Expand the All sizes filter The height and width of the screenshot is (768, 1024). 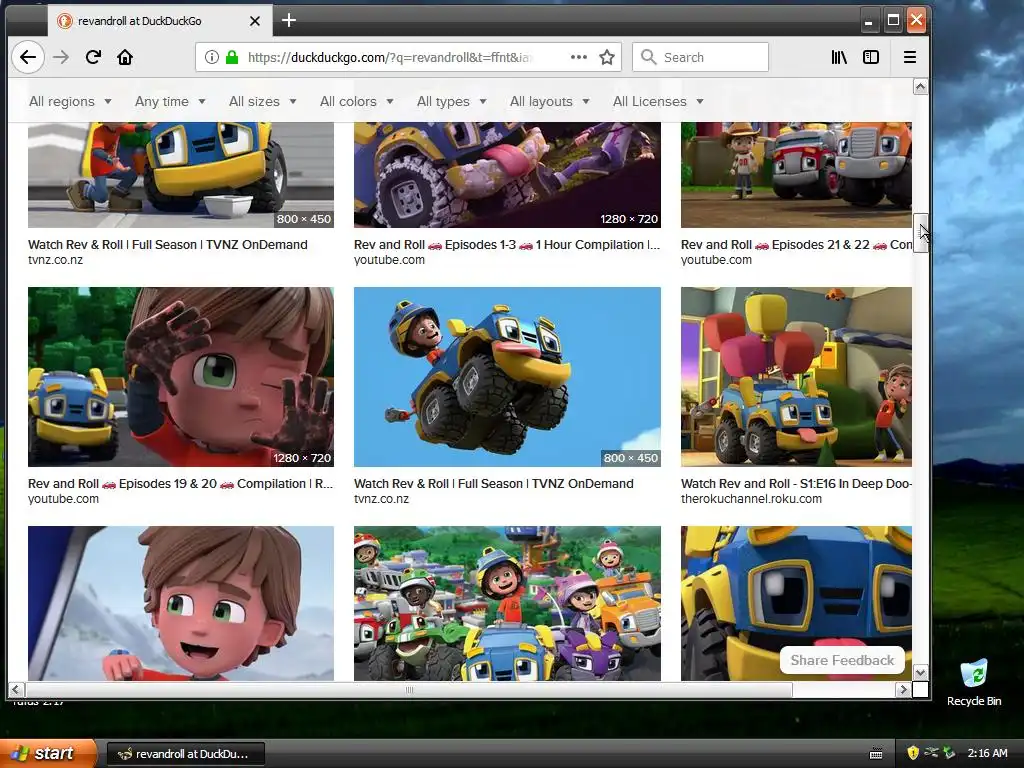(263, 101)
